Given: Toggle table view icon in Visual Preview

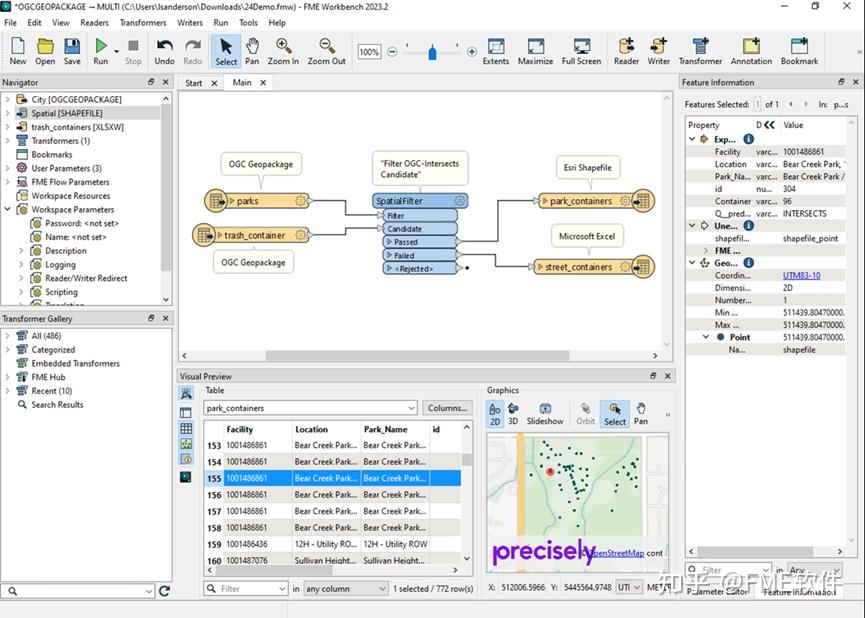Looking at the screenshot, I should coord(186,429).
